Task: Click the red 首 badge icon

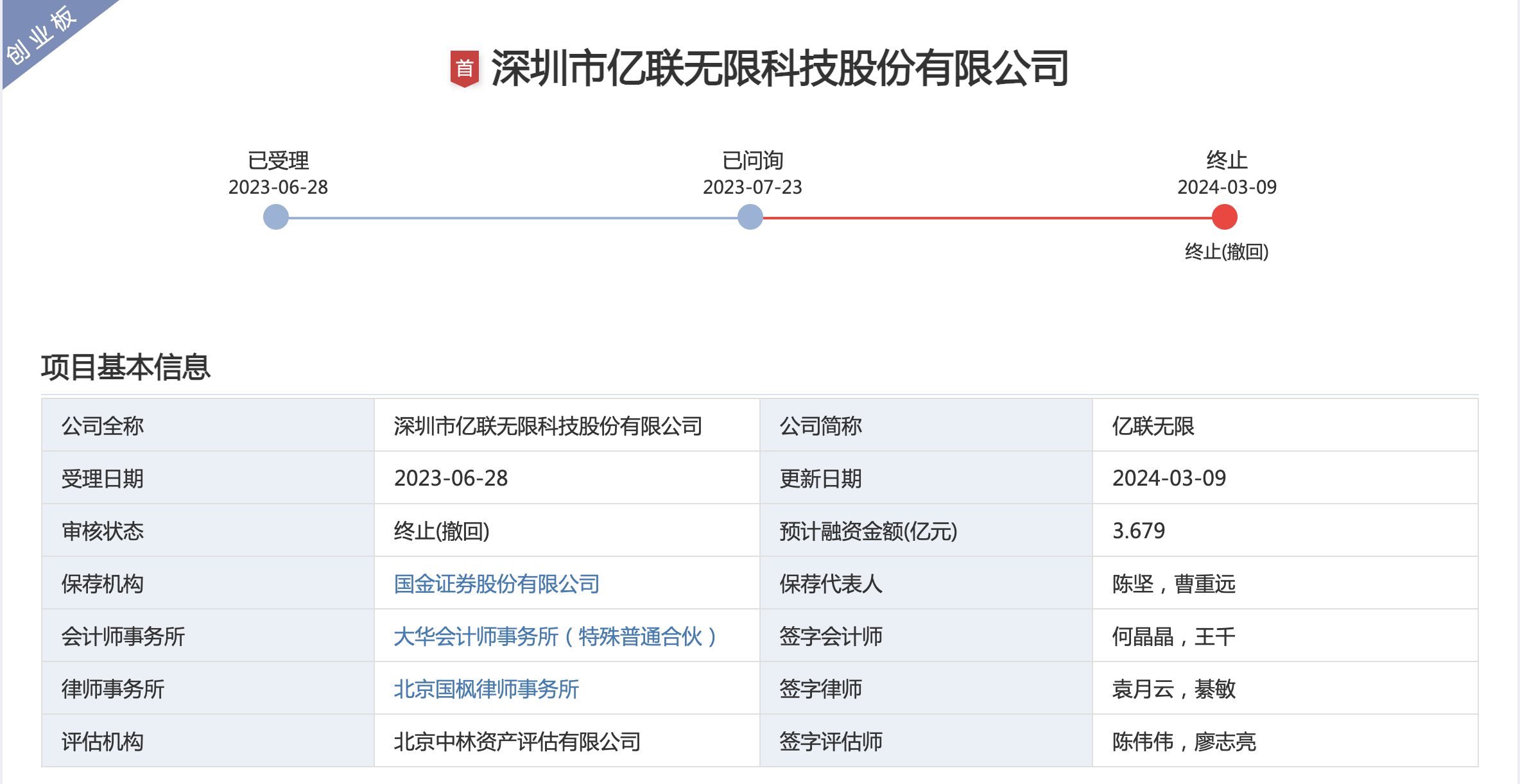Action: point(465,68)
